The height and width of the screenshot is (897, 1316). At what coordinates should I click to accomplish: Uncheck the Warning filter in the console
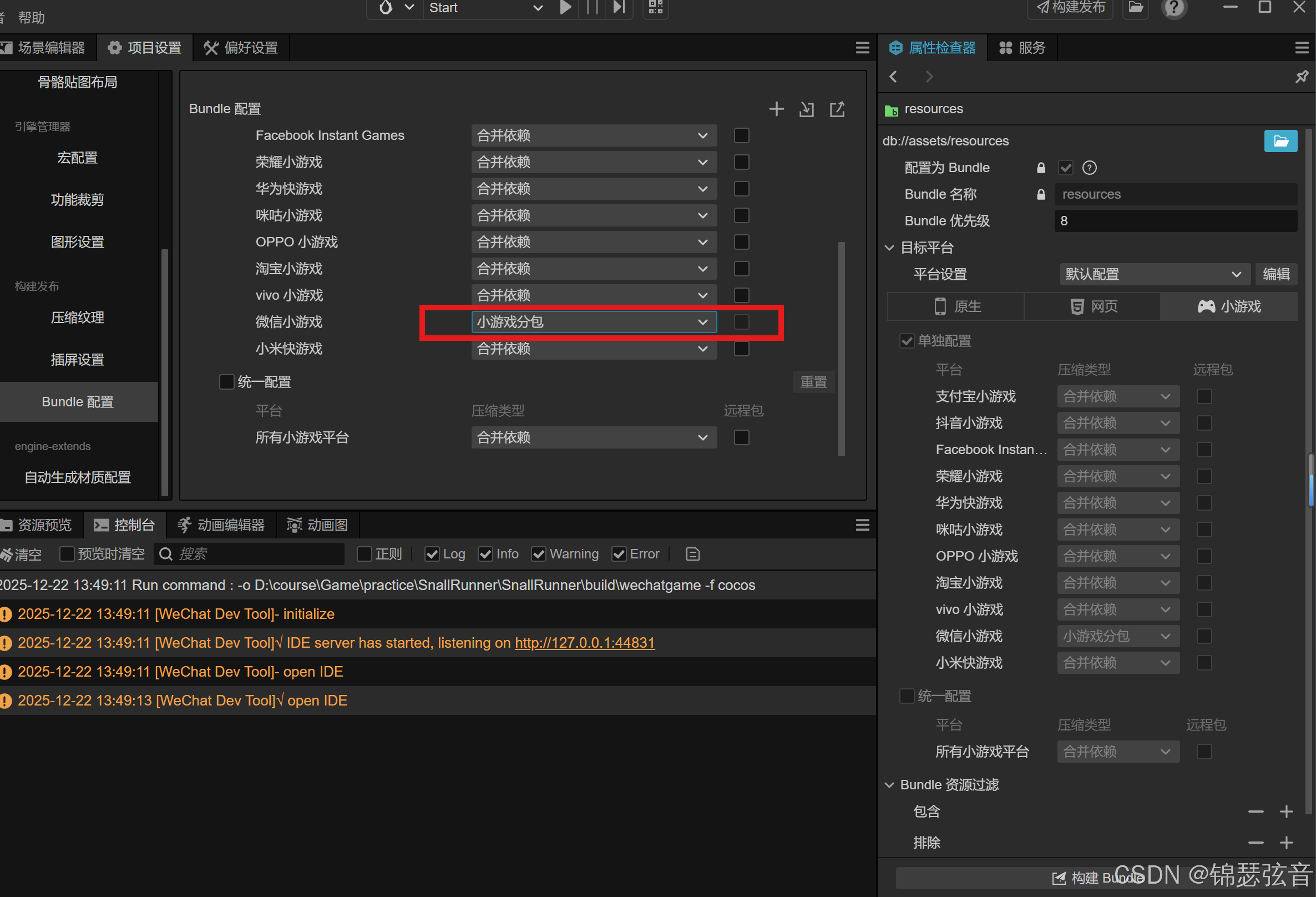[539, 553]
